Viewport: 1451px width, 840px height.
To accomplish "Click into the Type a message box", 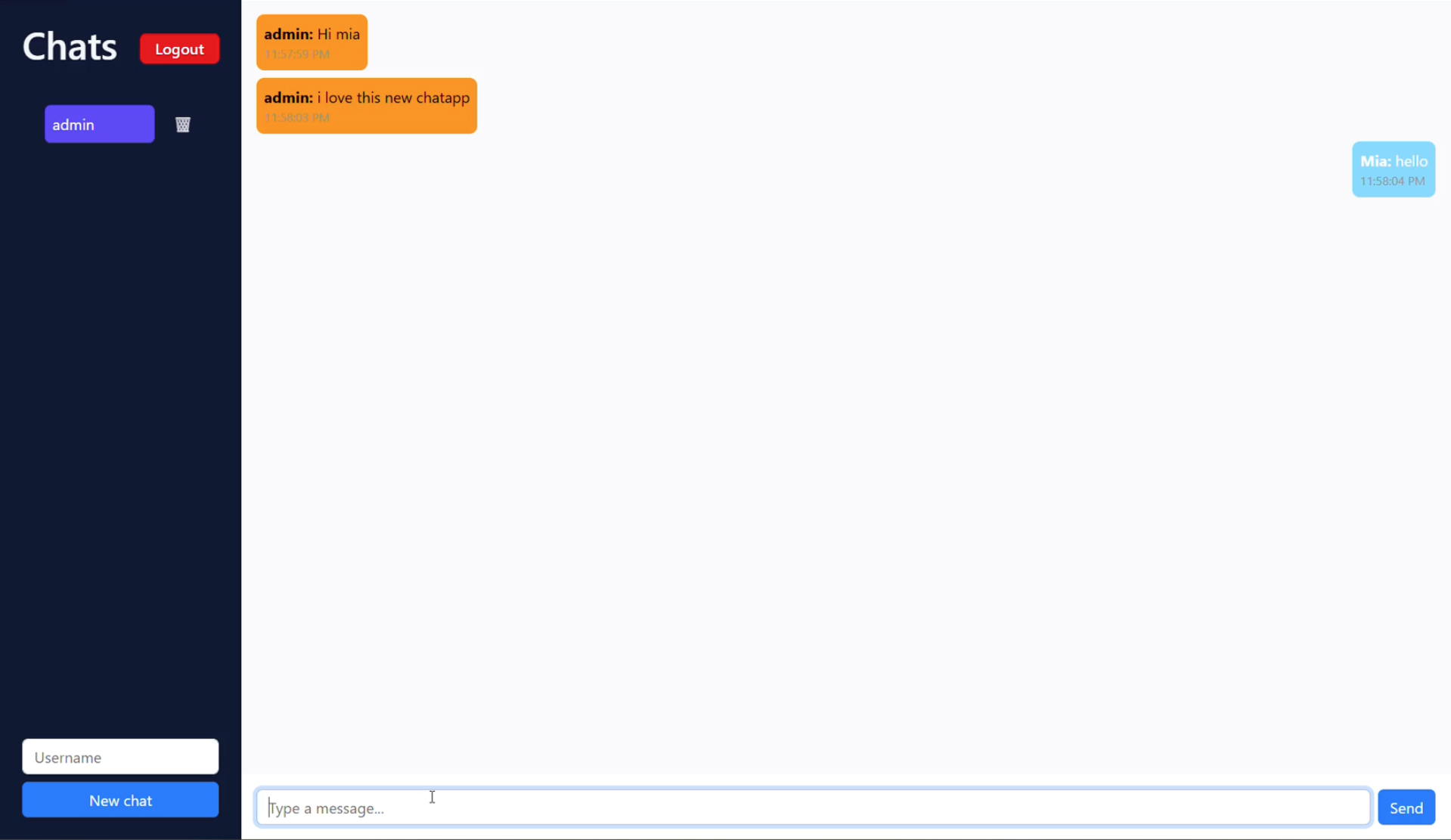I will click(812, 807).
